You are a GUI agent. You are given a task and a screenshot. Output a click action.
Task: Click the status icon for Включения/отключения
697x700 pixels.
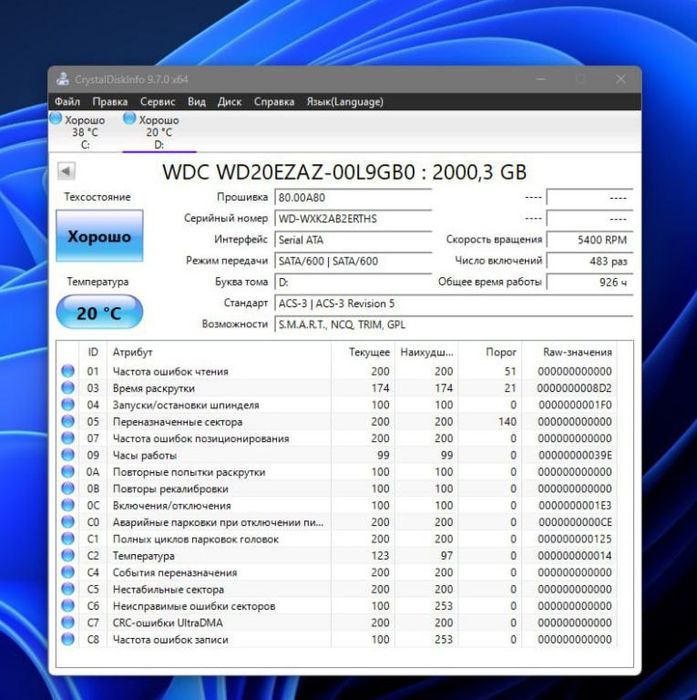68,505
